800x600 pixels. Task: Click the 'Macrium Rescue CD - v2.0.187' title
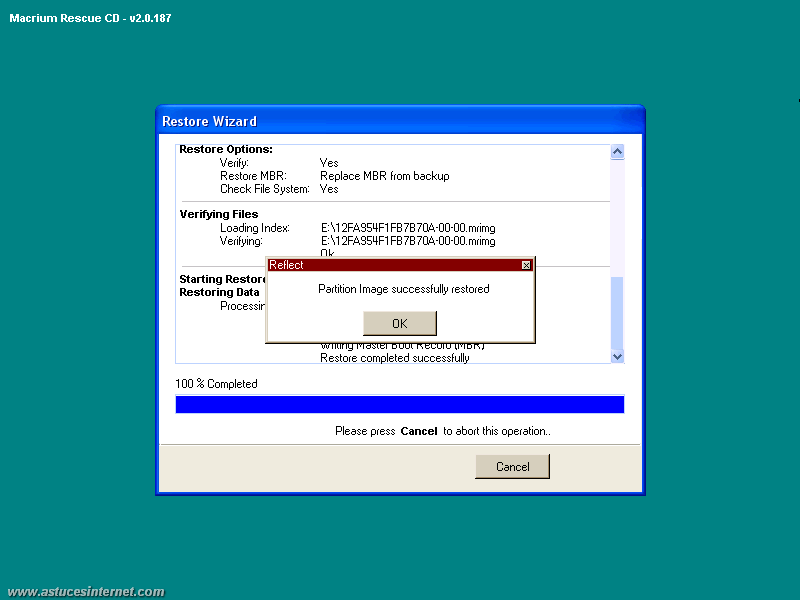click(90, 18)
